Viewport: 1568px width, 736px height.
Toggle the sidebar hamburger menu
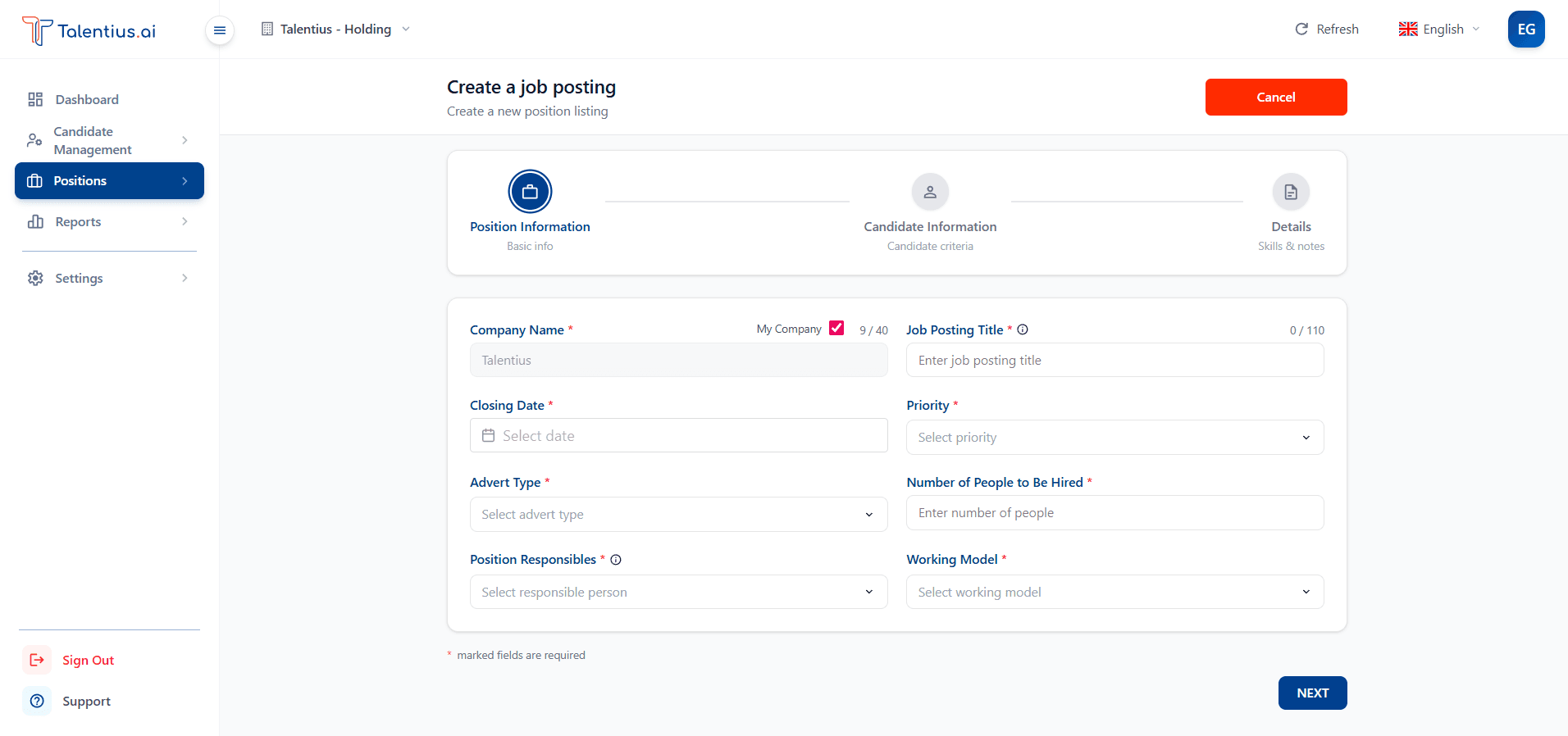click(220, 30)
